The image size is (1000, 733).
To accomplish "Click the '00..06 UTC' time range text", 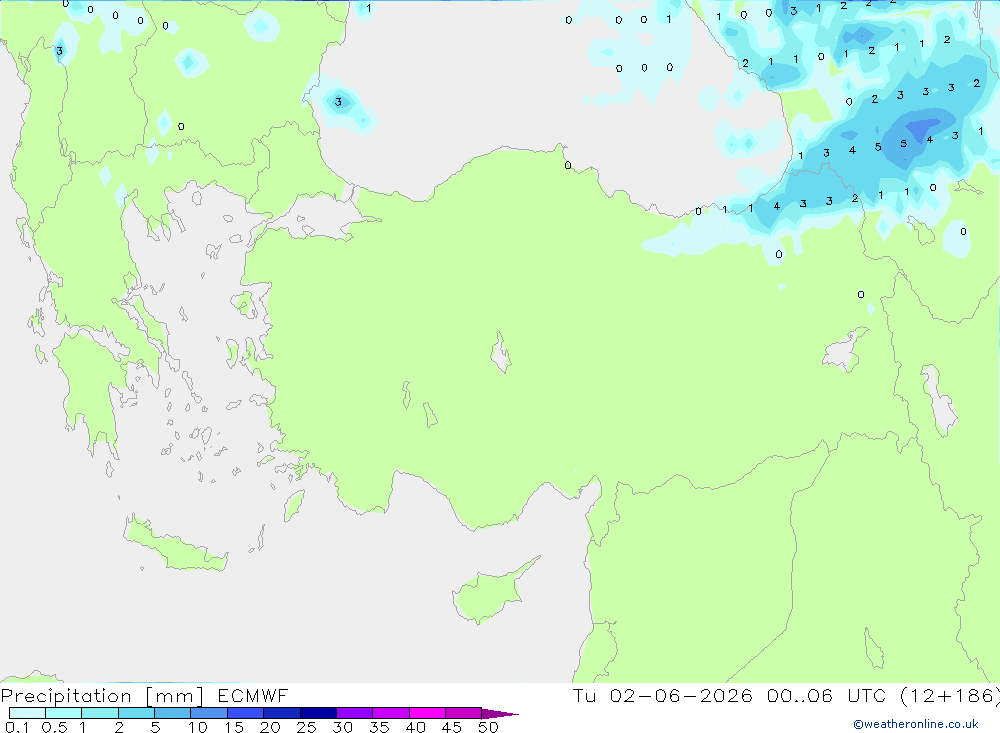I will click(827, 695).
